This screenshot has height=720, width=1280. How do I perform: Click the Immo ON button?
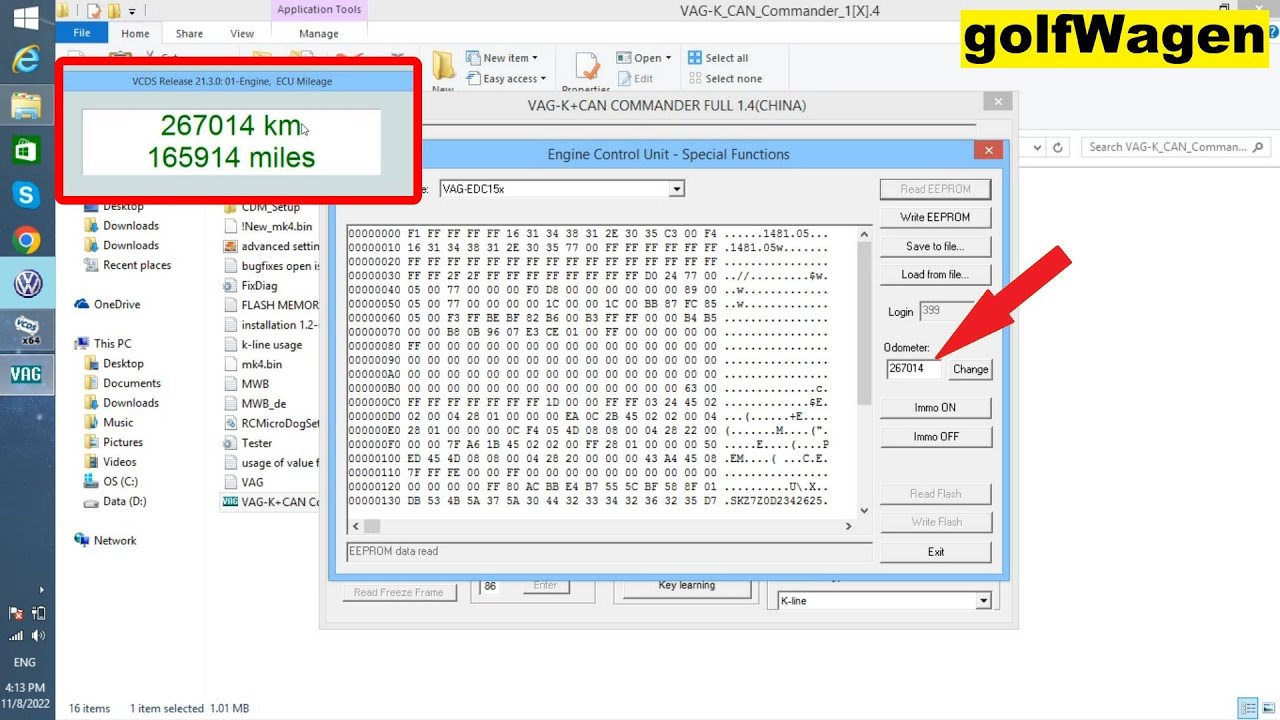[935, 408]
